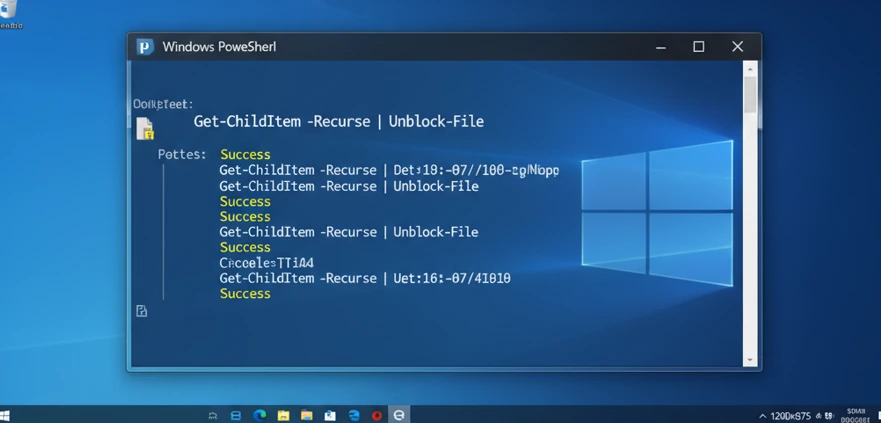Click the line ending in Uet:16:-07/41010
Screen dimensions: 881x423
pos(365,278)
